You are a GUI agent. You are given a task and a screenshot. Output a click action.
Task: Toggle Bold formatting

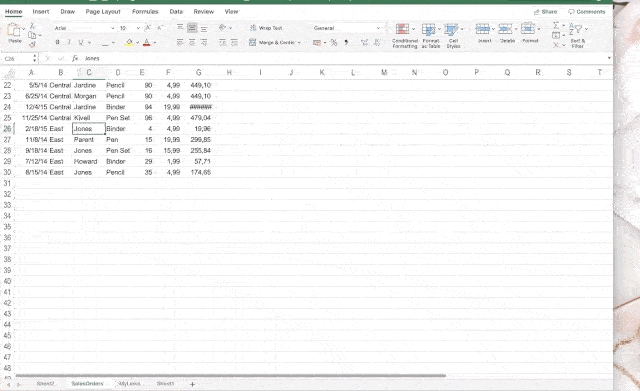tap(57, 42)
